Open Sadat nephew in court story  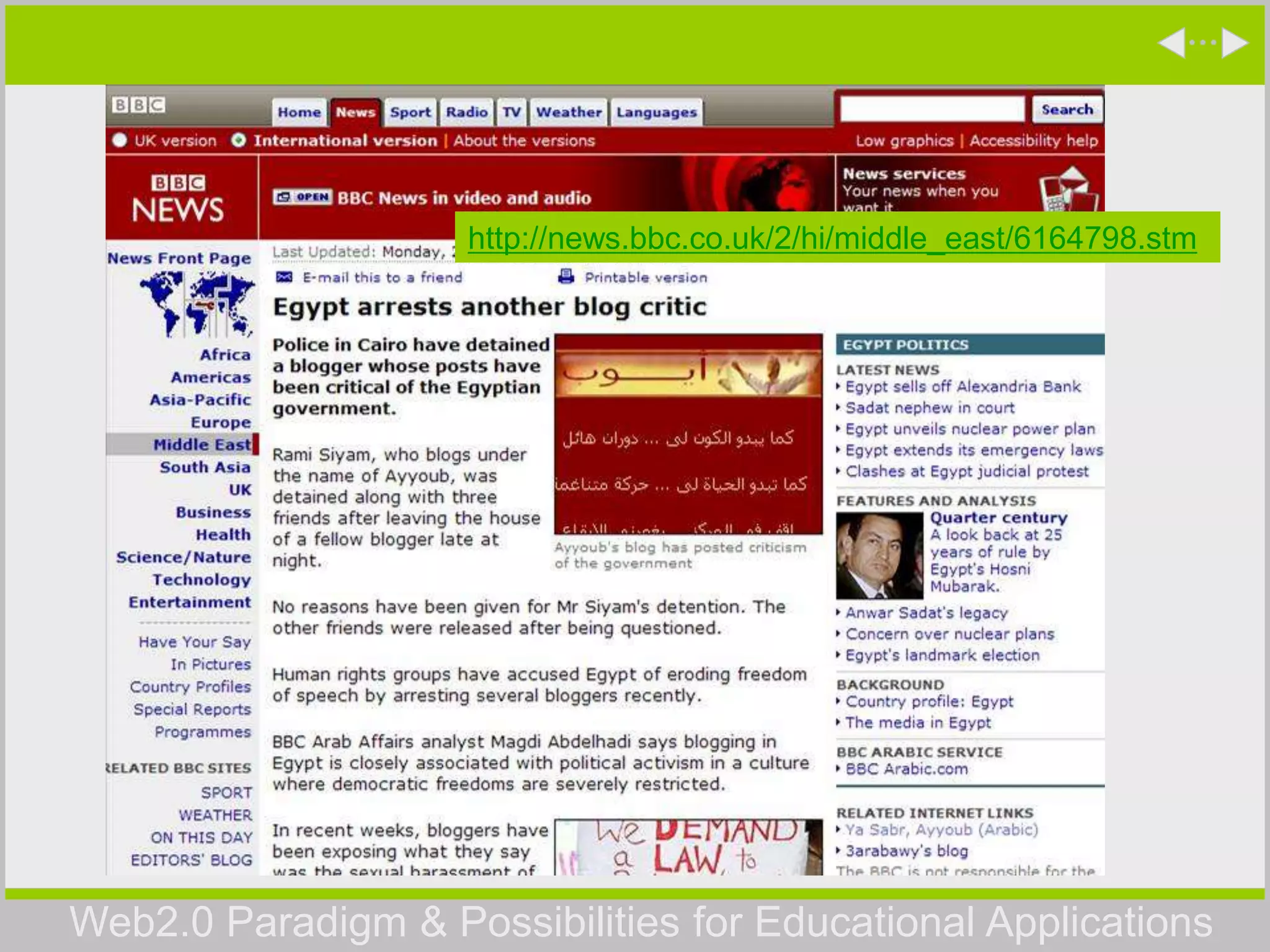930,408
